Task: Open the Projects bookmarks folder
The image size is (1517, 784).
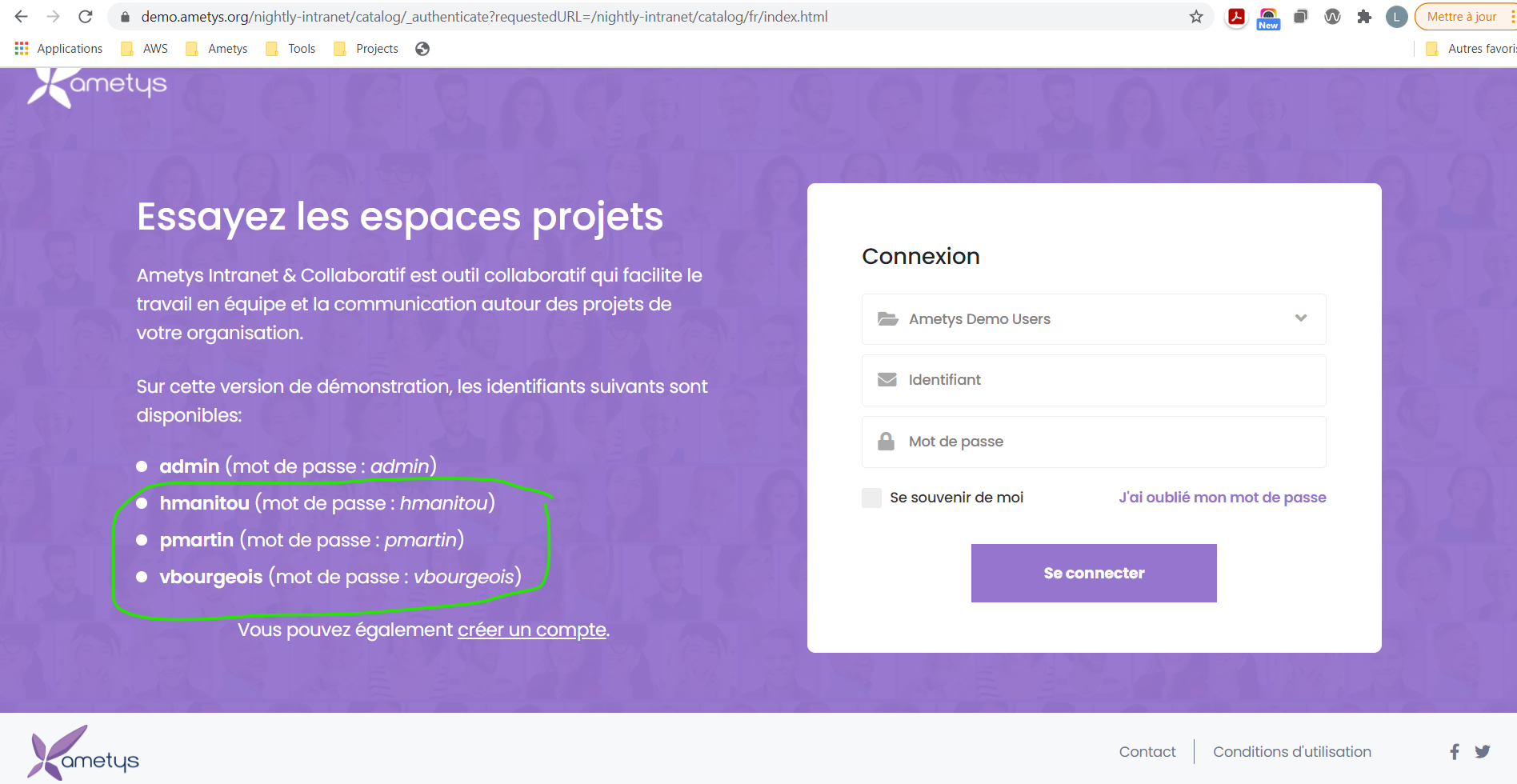Action: (366, 49)
